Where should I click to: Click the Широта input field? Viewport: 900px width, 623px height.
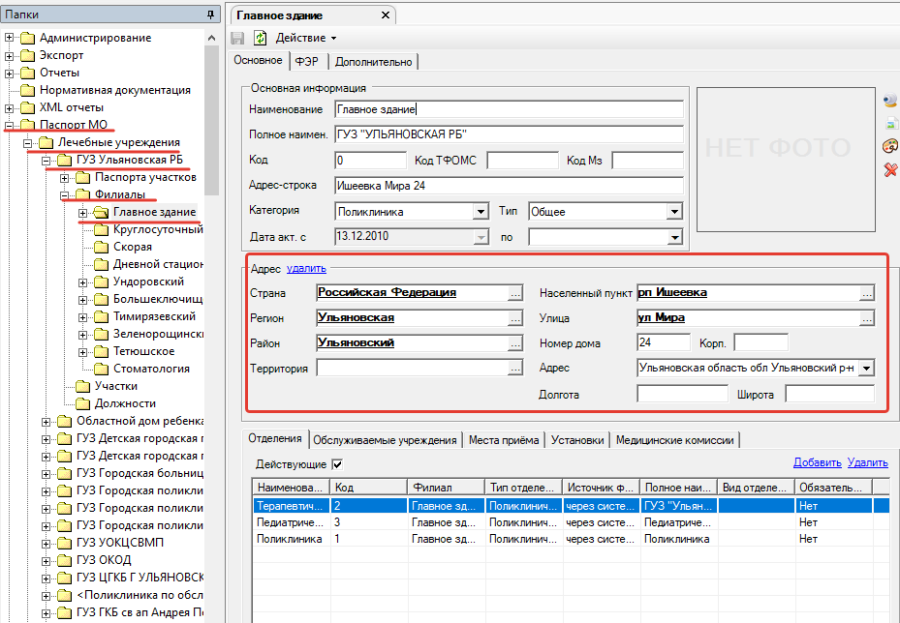(x=829, y=394)
